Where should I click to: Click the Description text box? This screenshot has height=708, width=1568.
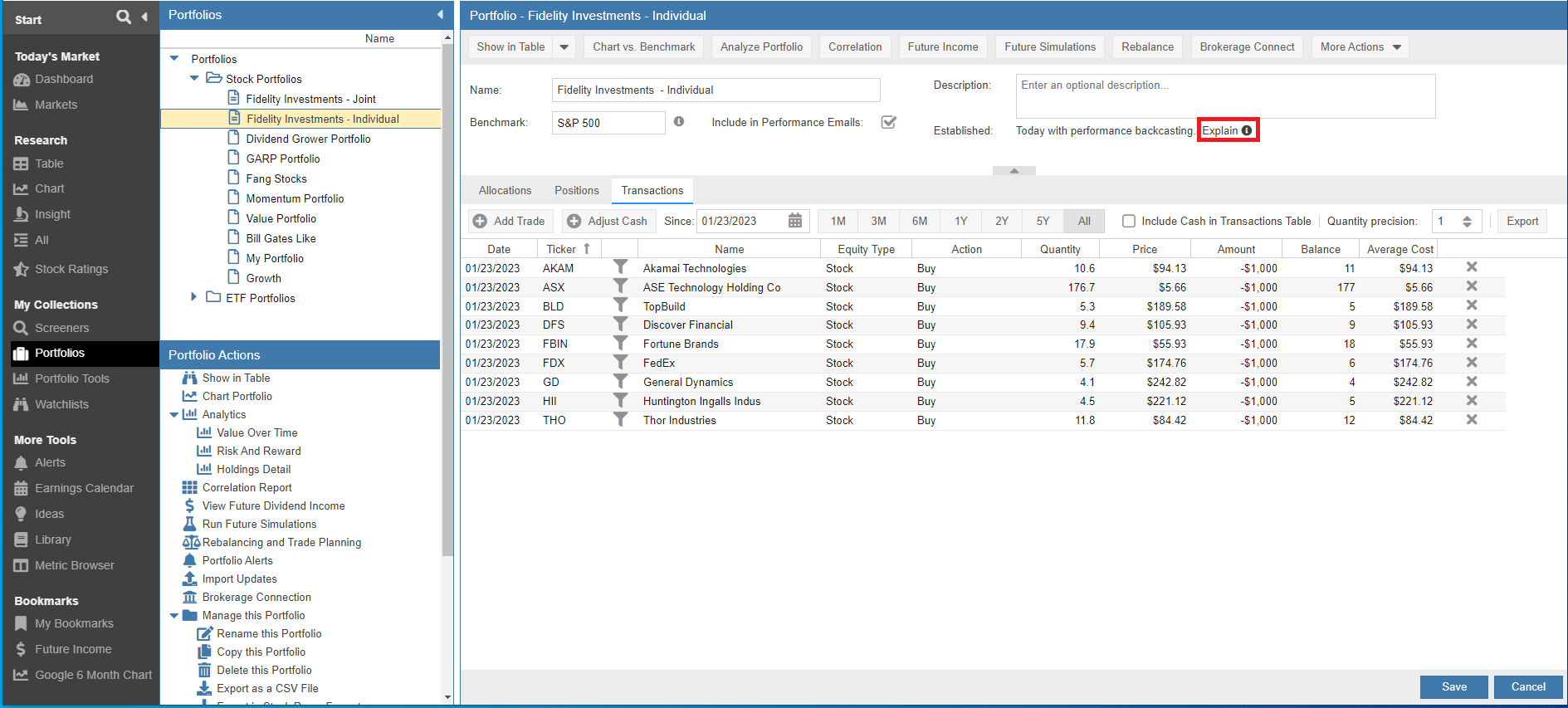(x=1225, y=95)
